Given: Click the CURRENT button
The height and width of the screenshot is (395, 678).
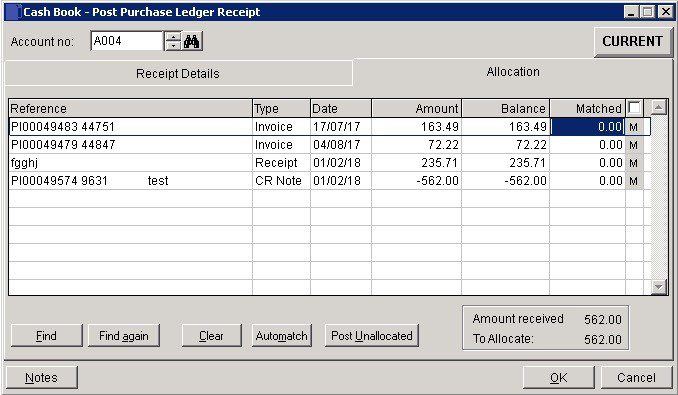Looking at the screenshot, I should [x=633, y=41].
